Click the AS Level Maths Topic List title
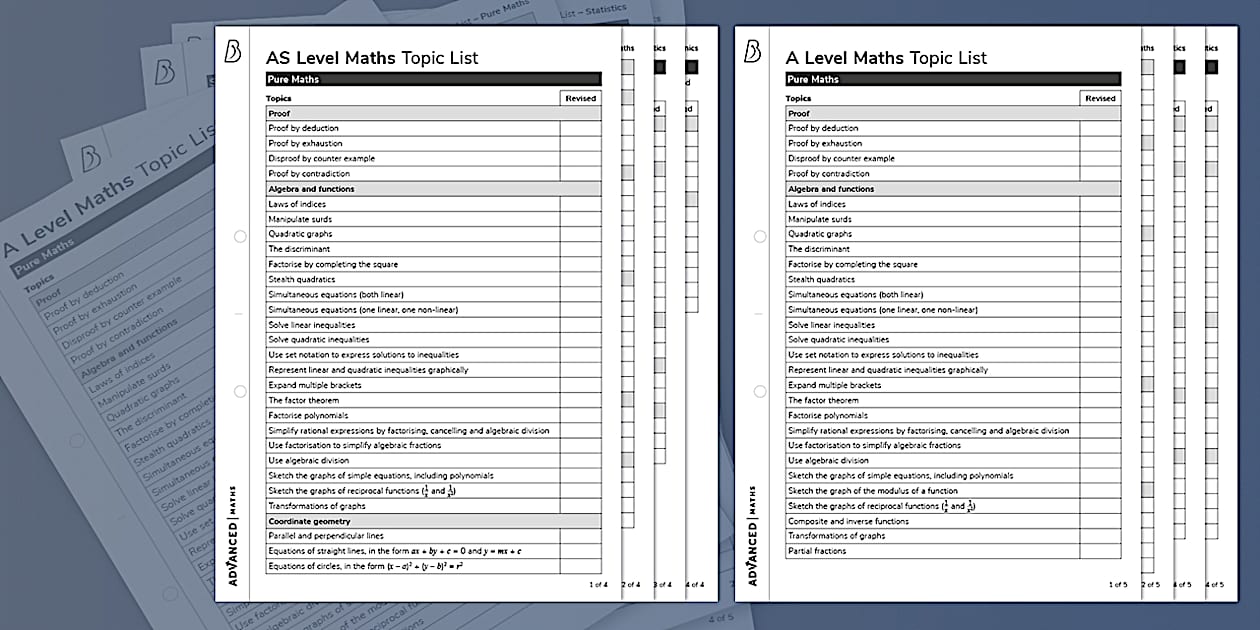 click(x=370, y=57)
